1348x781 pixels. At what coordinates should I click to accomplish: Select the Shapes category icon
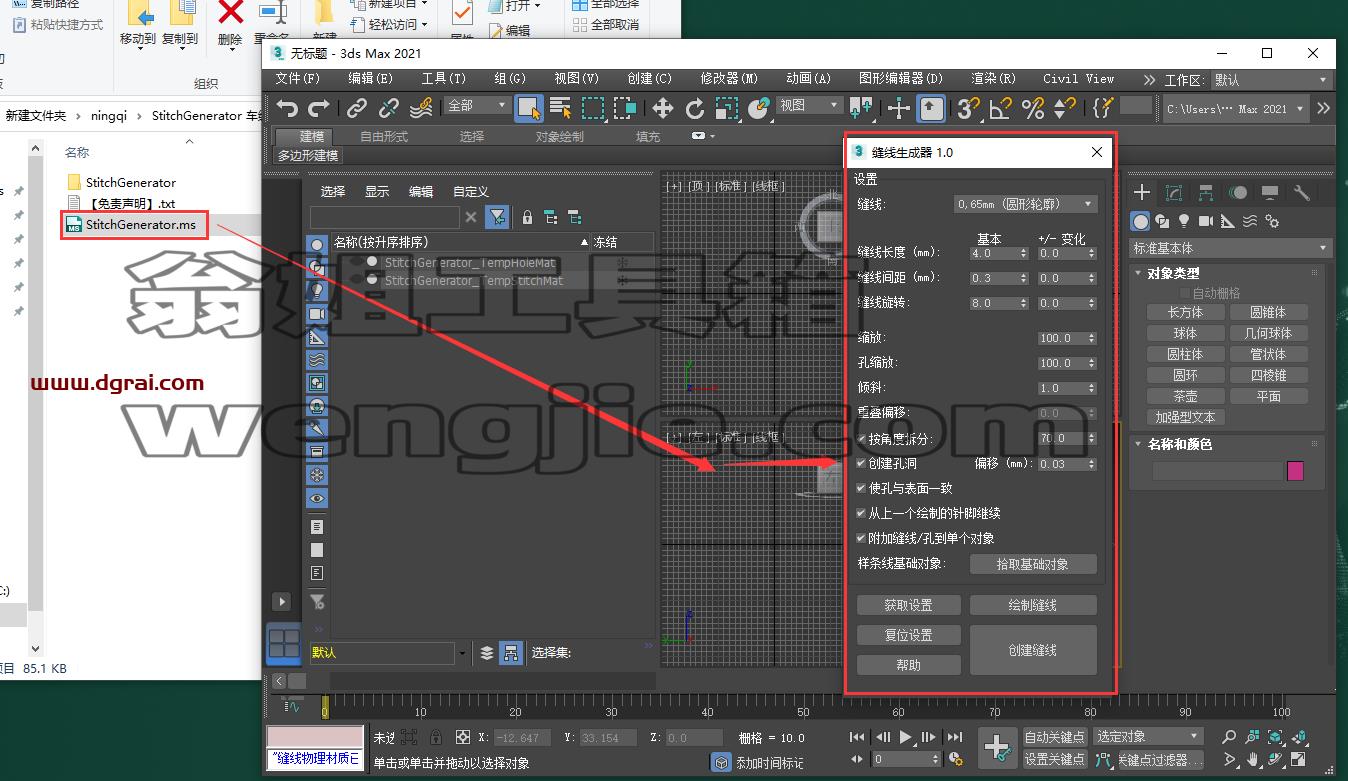click(1162, 221)
